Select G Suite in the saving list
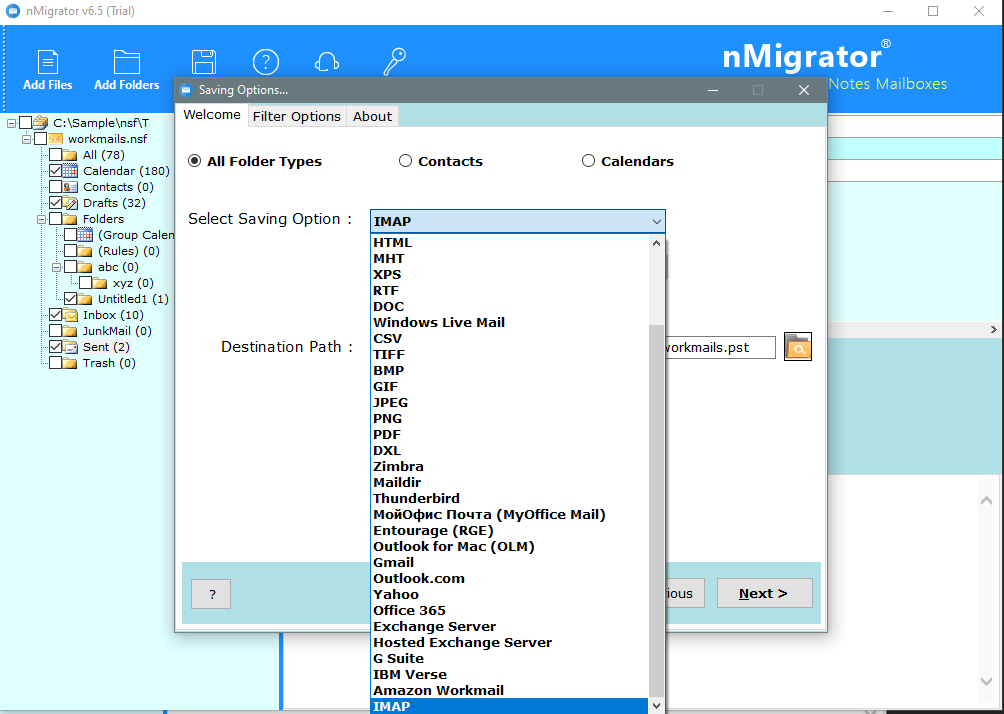1004x714 pixels. [x=510, y=659]
